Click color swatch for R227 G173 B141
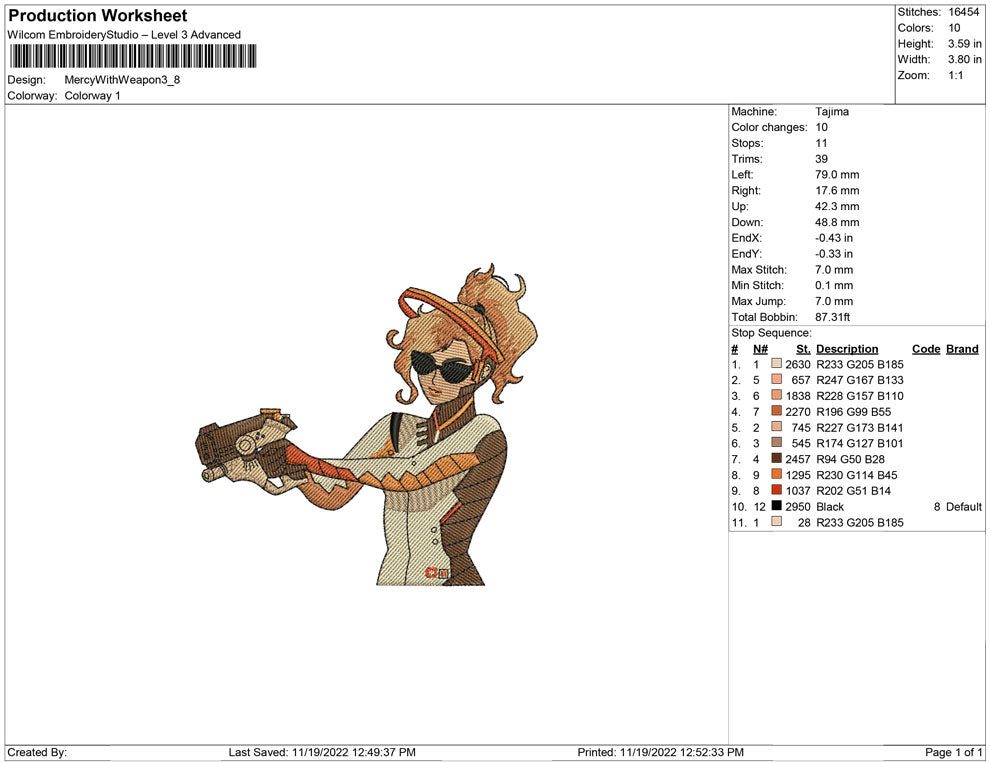990x762 pixels. point(777,427)
